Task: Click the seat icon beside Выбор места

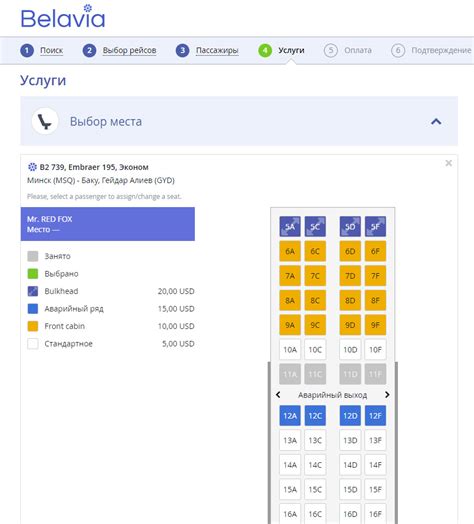Action: [x=45, y=121]
